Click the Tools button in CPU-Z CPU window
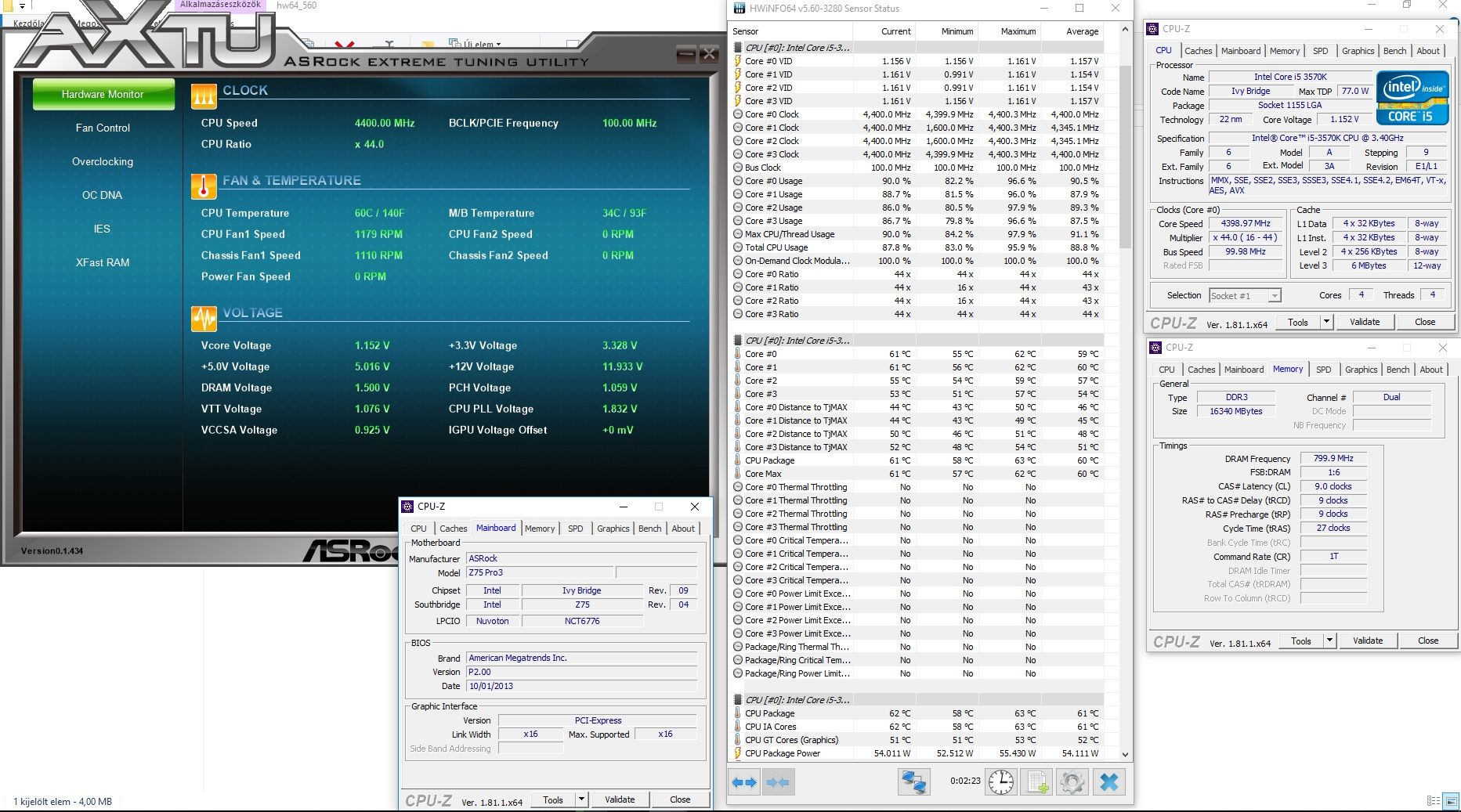Image resolution: width=1461 pixels, height=812 pixels. click(x=1298, y=322)
